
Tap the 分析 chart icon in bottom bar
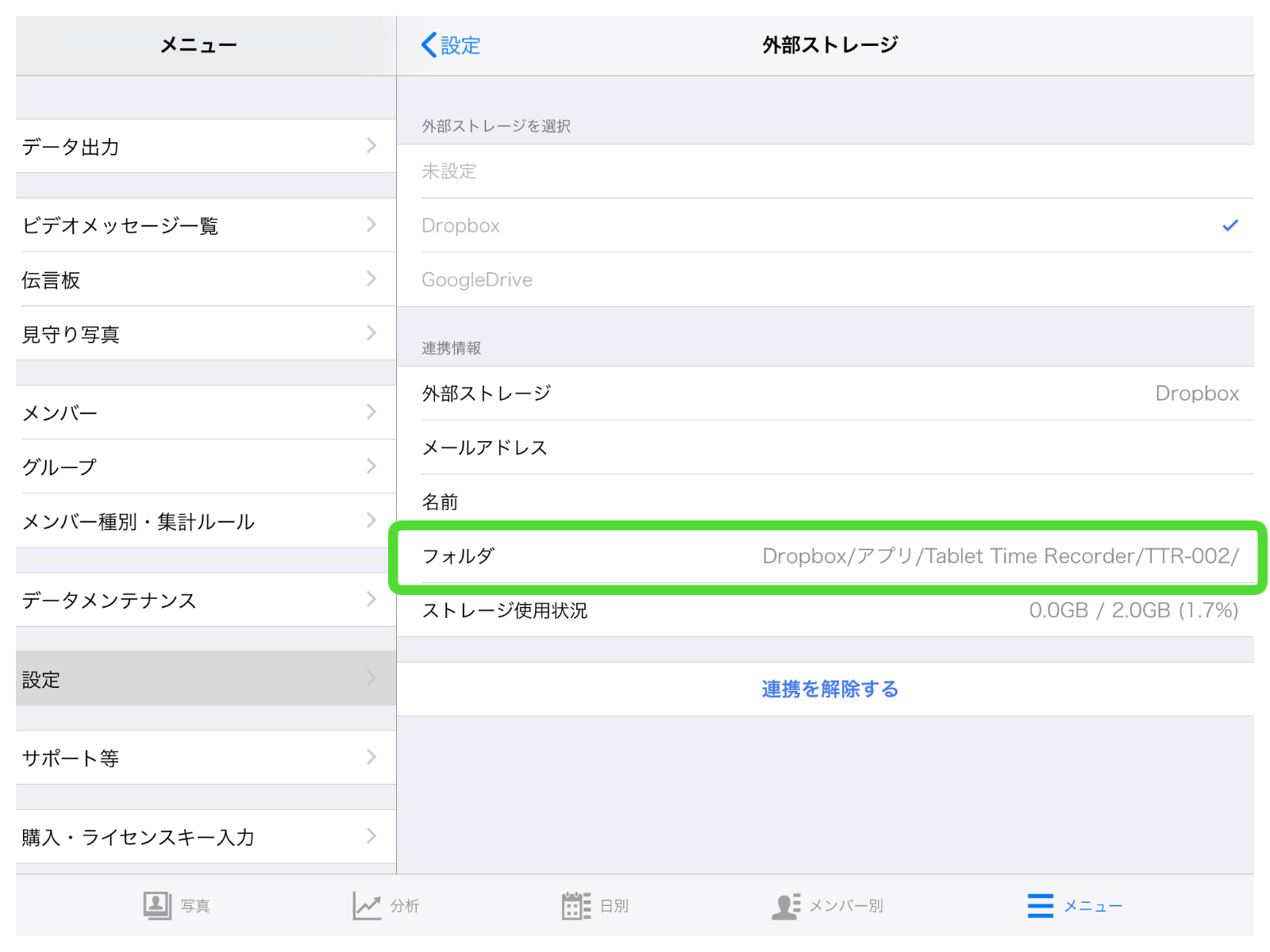(367, 905)
